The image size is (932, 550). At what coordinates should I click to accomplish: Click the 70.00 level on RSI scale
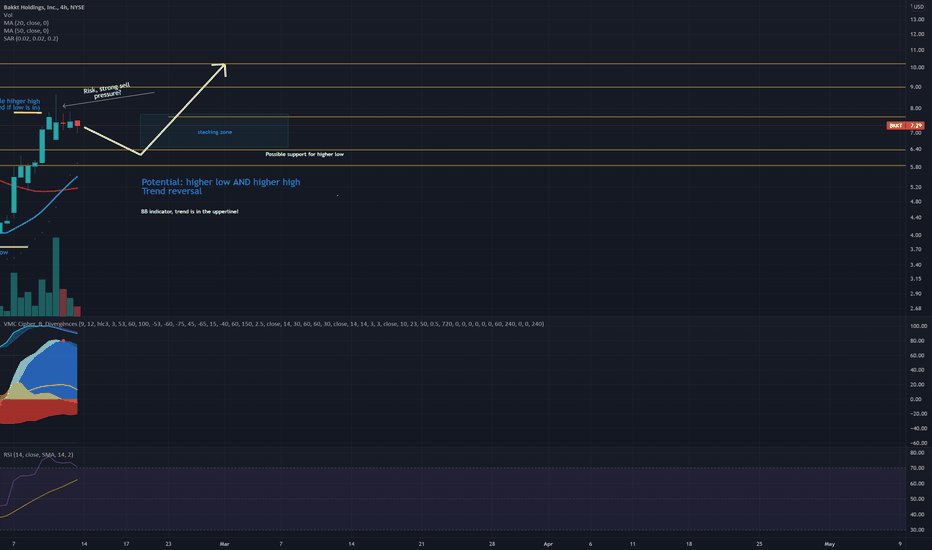(x=917, y=468)
